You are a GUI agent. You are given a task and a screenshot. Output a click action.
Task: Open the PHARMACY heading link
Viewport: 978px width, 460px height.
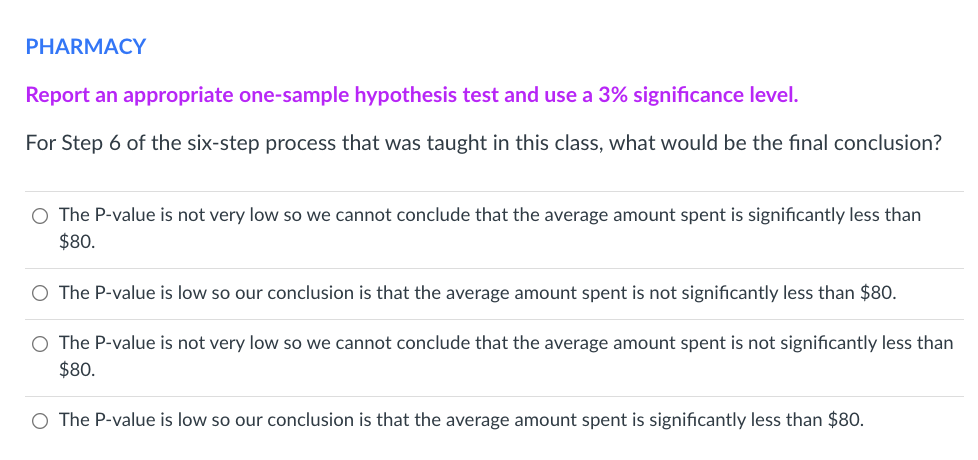pos(85,47)
